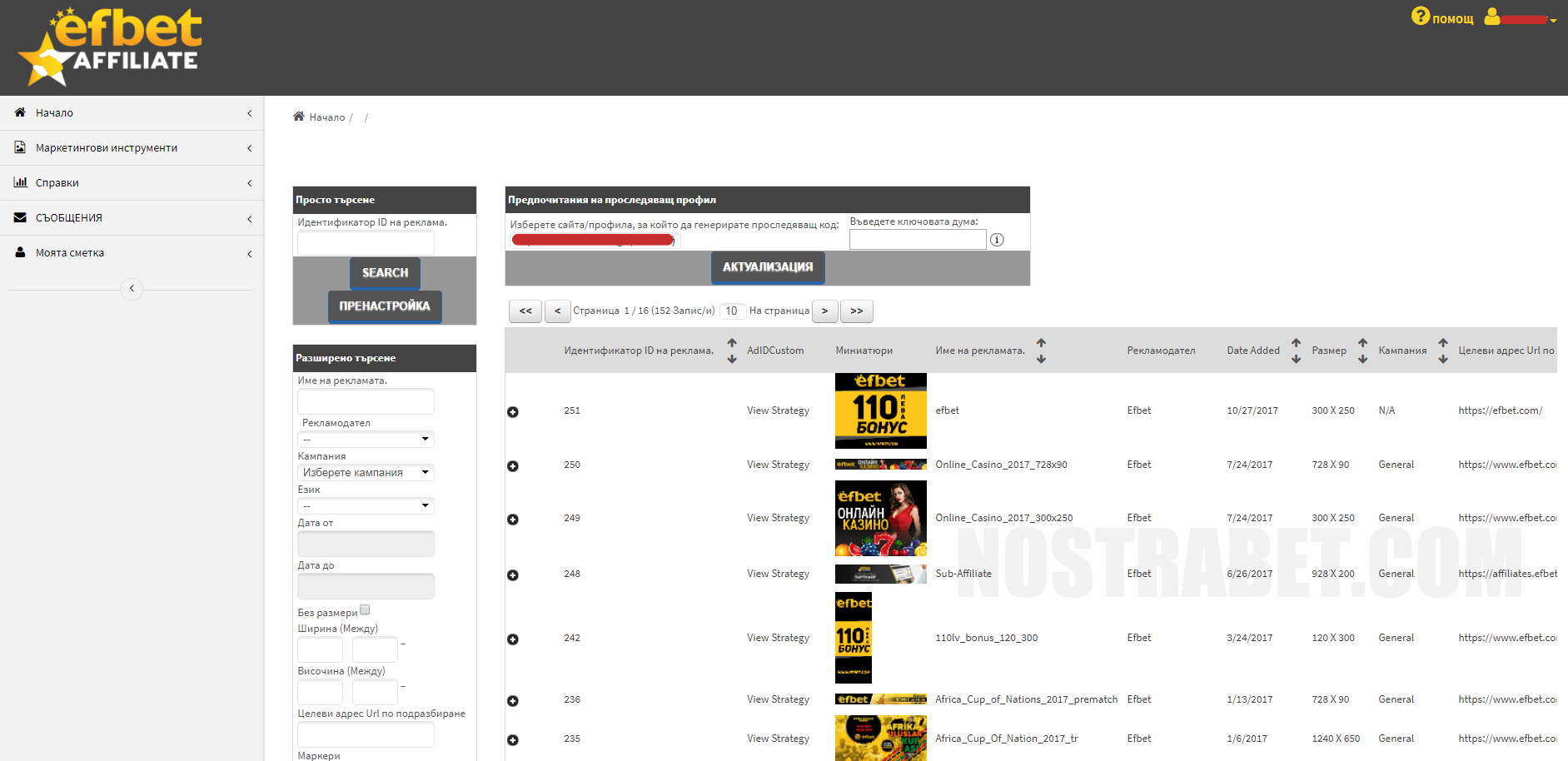This screenshot has width=1568, height=761.
Task: Click the Дата от date field
Action: pyautogui.click(x=366, y=544)
